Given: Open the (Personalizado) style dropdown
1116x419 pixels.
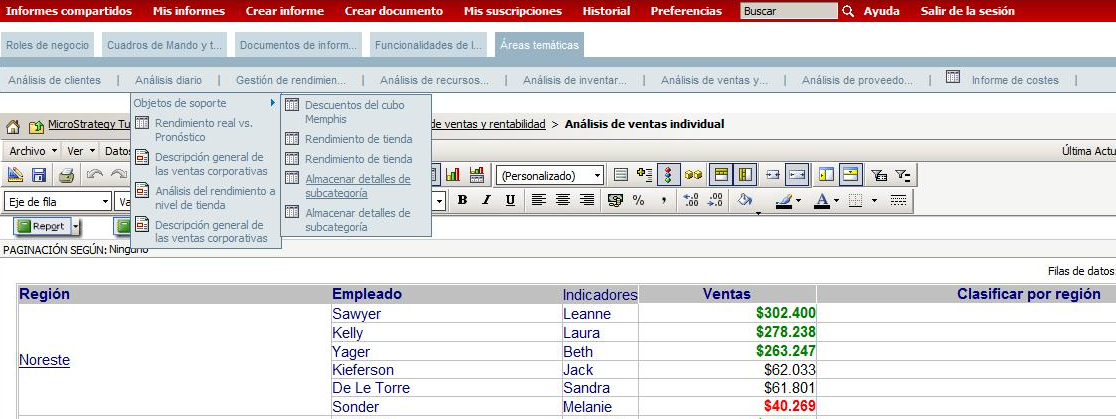Looking at the screenshot, I should pyautogui.click(x=550, y=175).
